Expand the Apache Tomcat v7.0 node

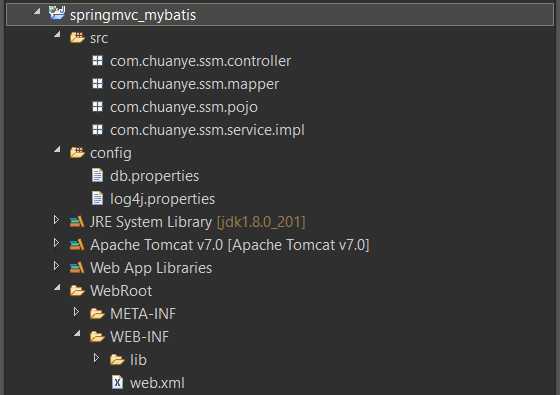[56, 242]
